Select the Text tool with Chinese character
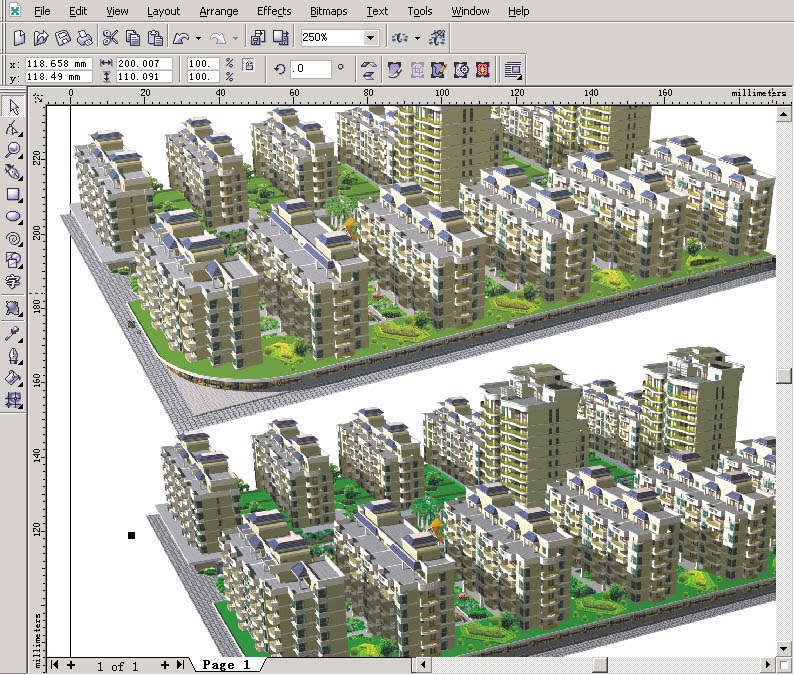Image resolution: width=794 pixels, height=675 pixels. click(14, 282)
